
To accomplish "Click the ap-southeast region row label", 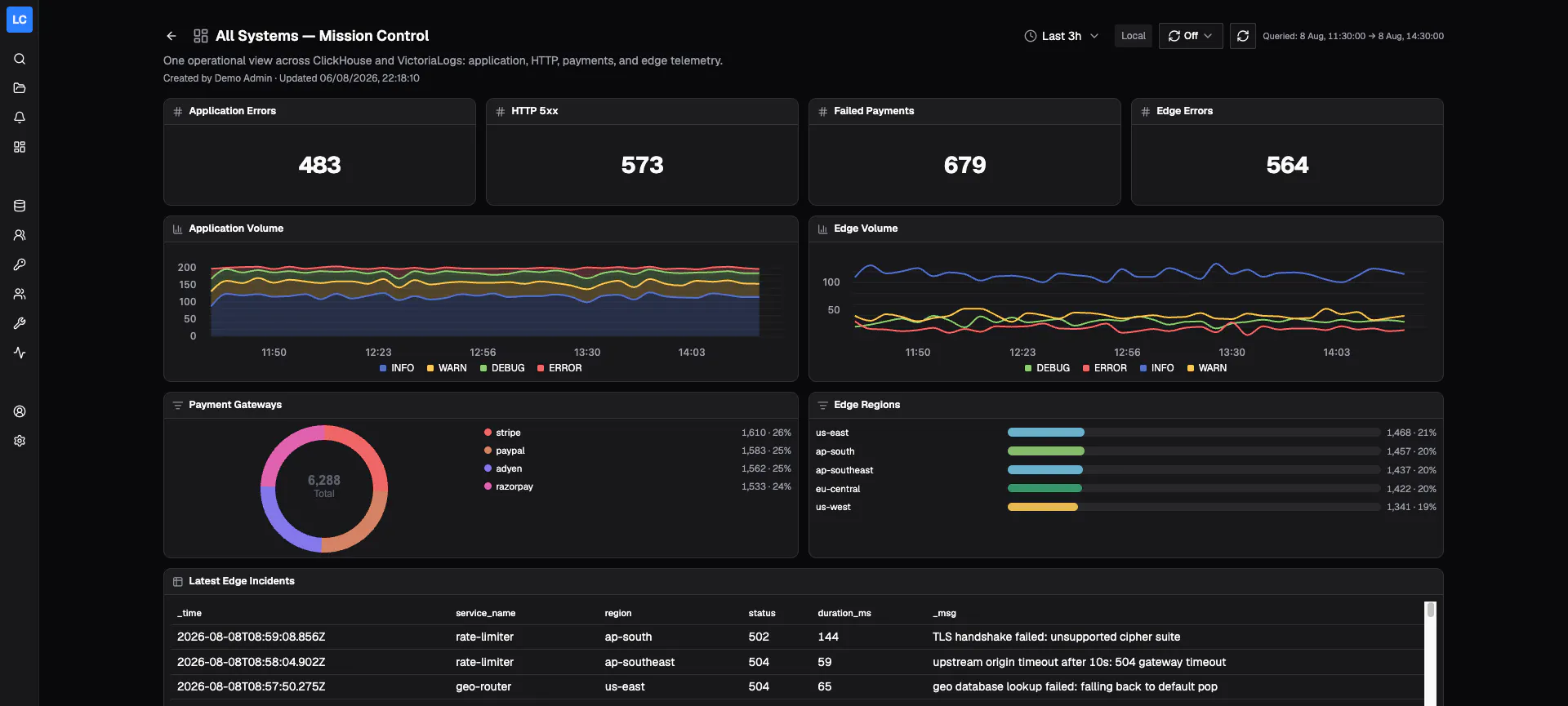I will click(844, 470).
